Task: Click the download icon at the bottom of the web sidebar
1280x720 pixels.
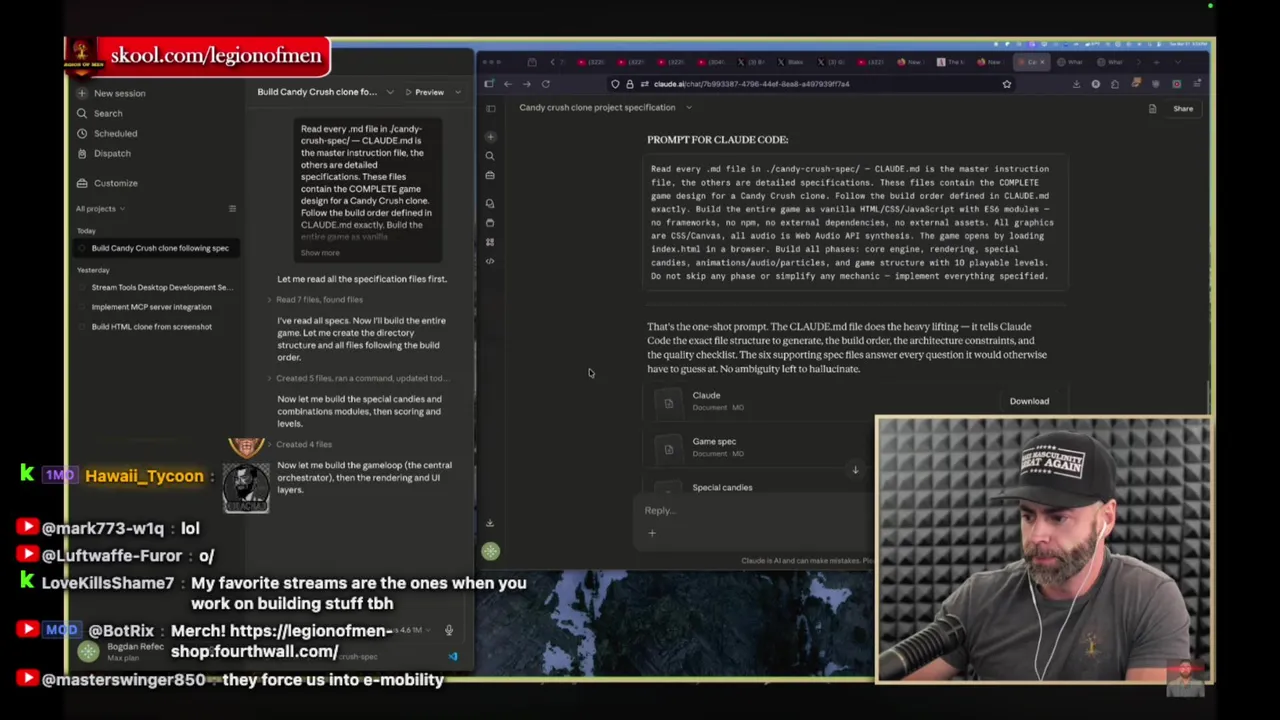Action: [x=490, y=523]
